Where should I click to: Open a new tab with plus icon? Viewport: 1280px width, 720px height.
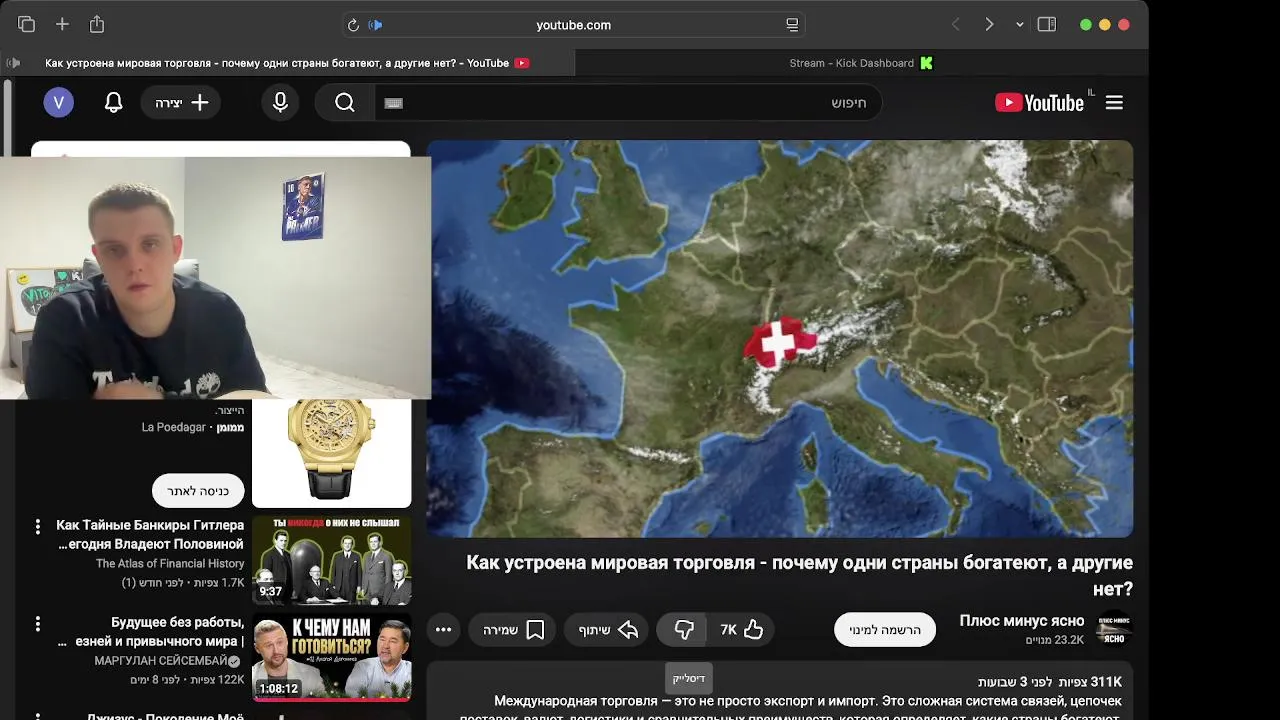click(62, 24)
